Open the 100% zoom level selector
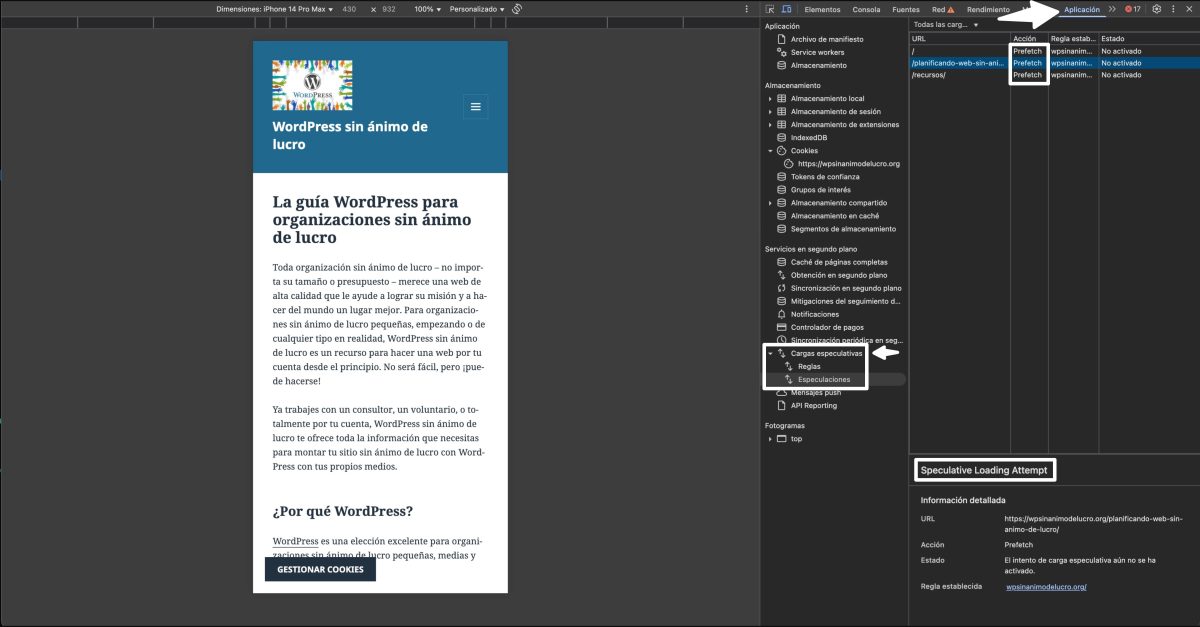The width and height of the screenshot is (1200, 627). [424, 9]
